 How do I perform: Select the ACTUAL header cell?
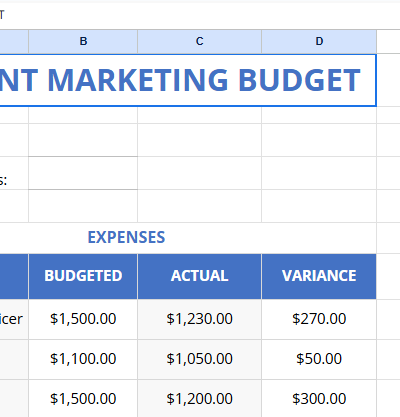tap(199, 276)
